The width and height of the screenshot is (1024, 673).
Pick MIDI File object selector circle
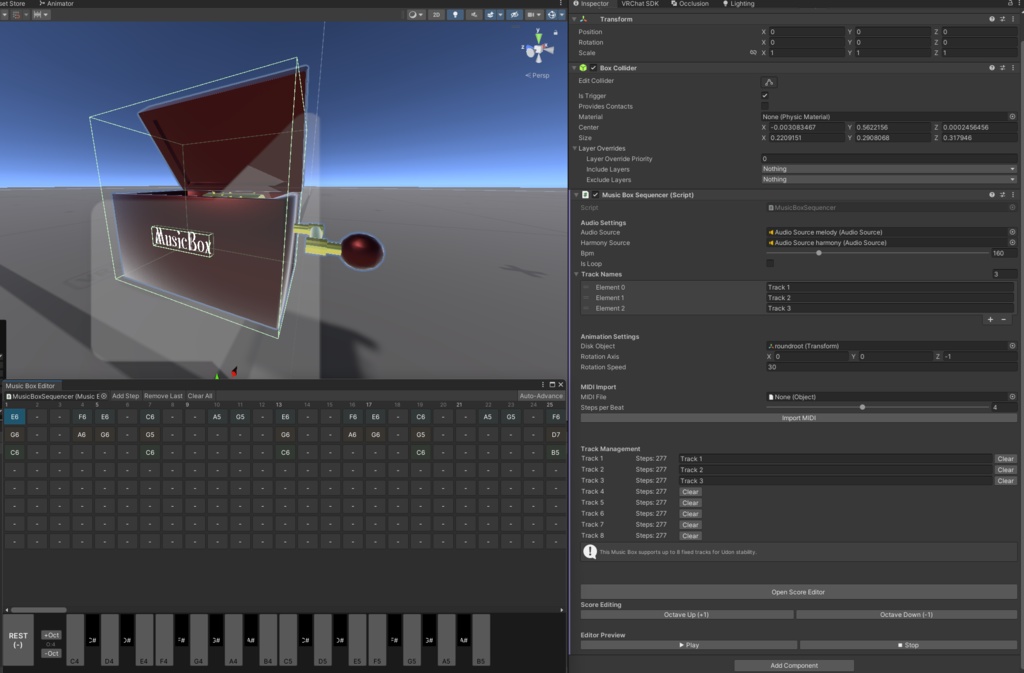point(1012,397)
